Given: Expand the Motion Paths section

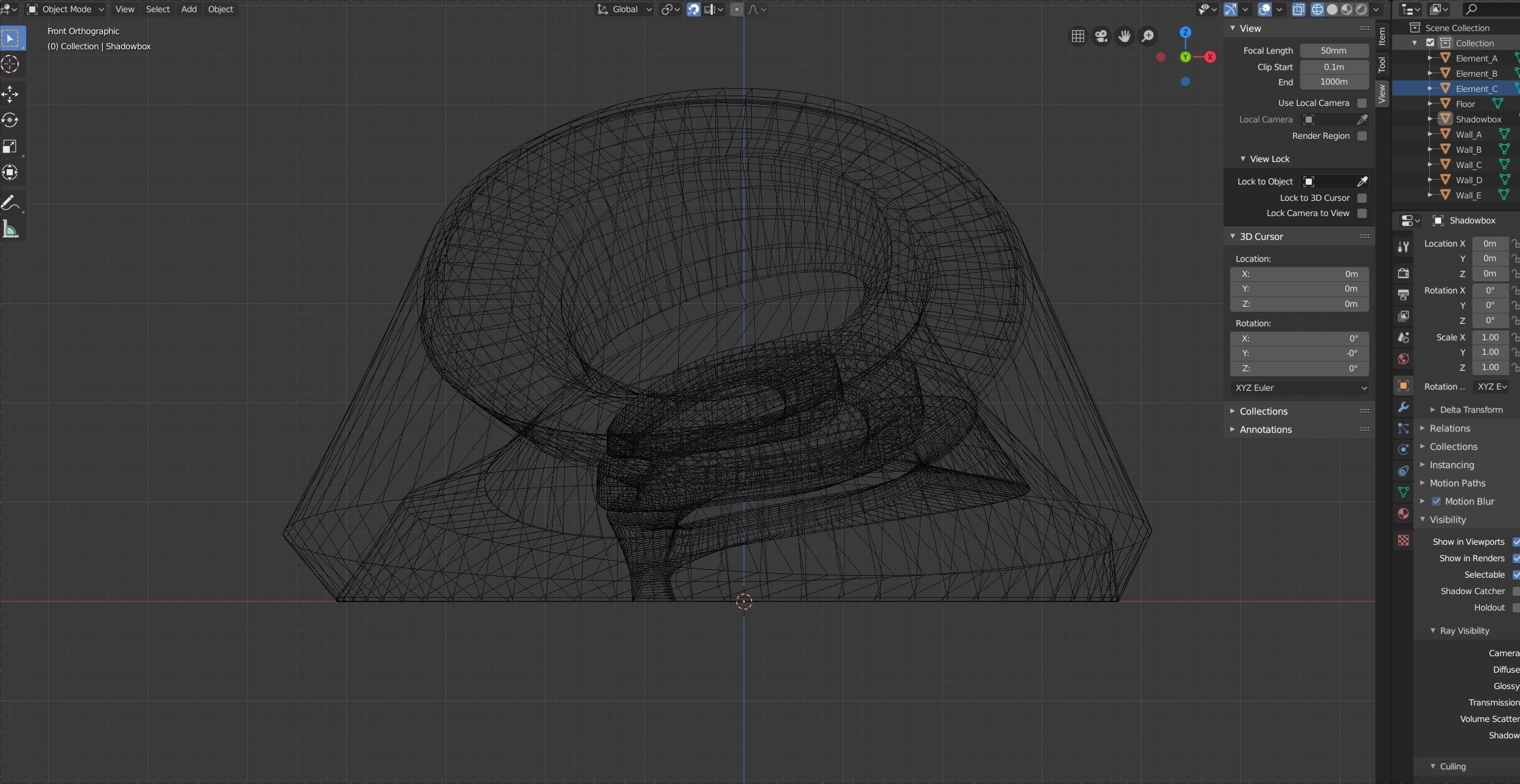Looking at the screenshot, I should [1457, 483].
